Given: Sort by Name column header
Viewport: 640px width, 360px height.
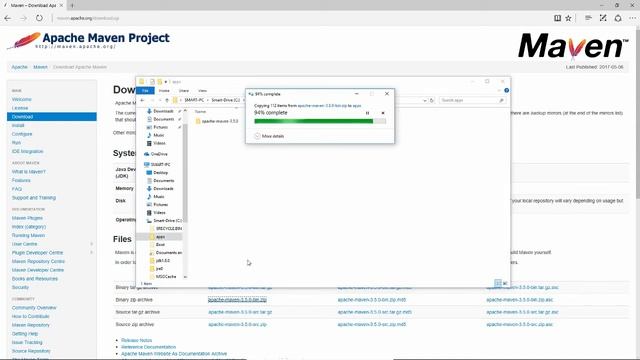Looking at the screenshot, I should coord(200,111).
